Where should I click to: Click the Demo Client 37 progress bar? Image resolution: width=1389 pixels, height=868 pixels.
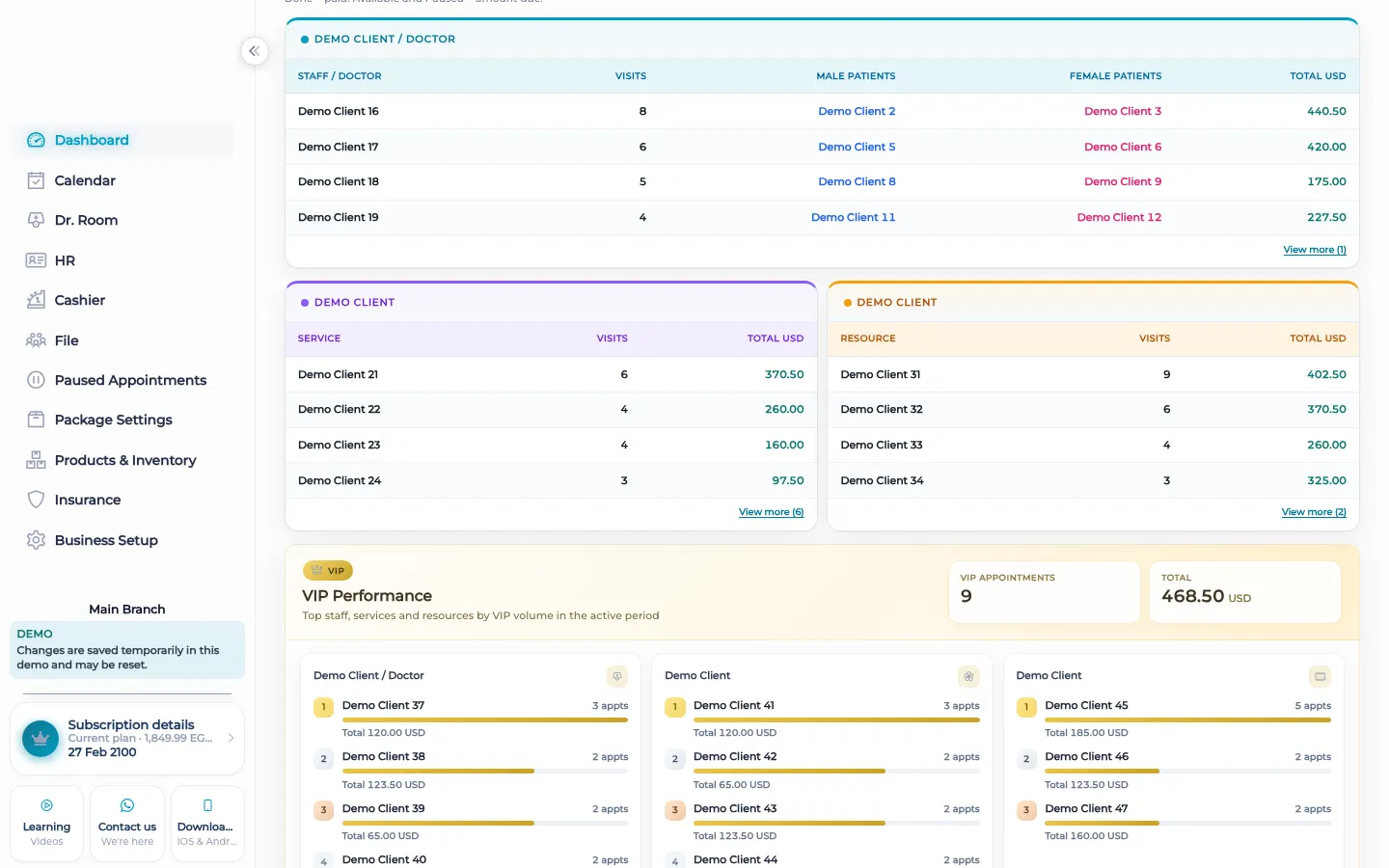tap(485, 720)
